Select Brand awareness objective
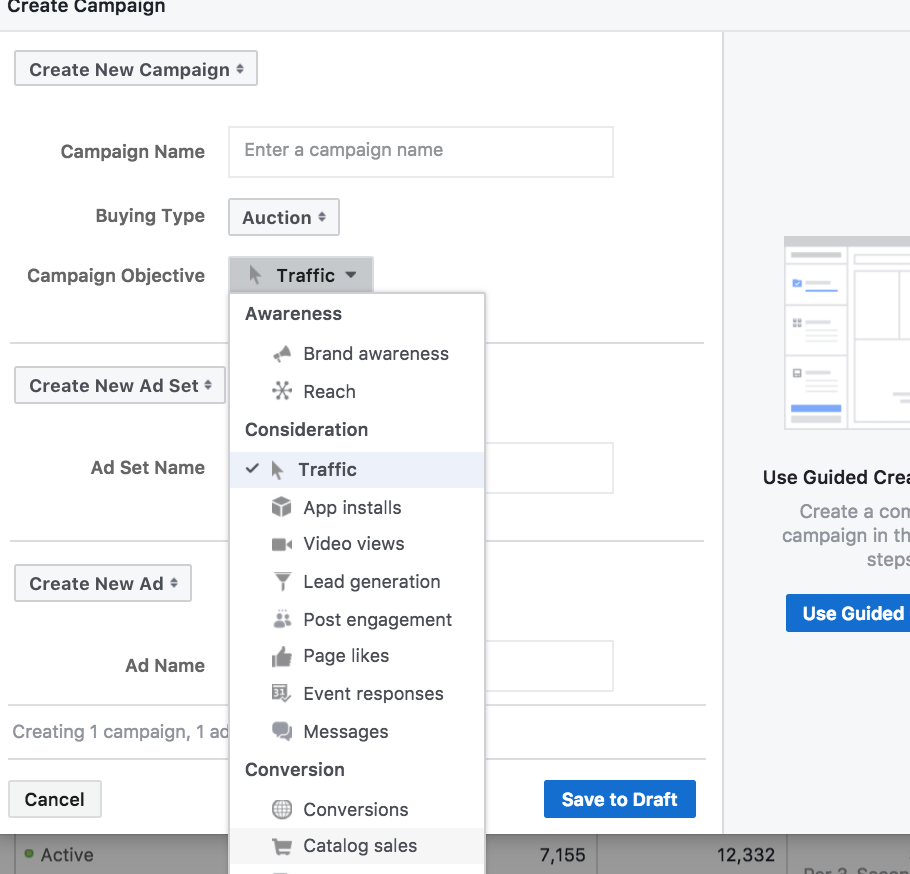This screenshot has height=874, width=910. [357, 353]
